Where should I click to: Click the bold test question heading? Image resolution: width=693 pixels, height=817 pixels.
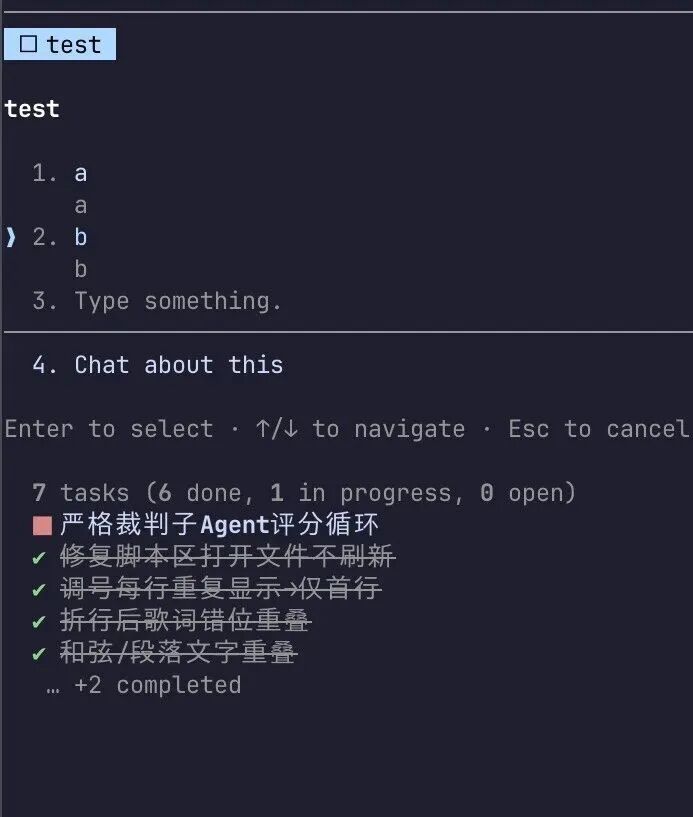pos(32,109)
